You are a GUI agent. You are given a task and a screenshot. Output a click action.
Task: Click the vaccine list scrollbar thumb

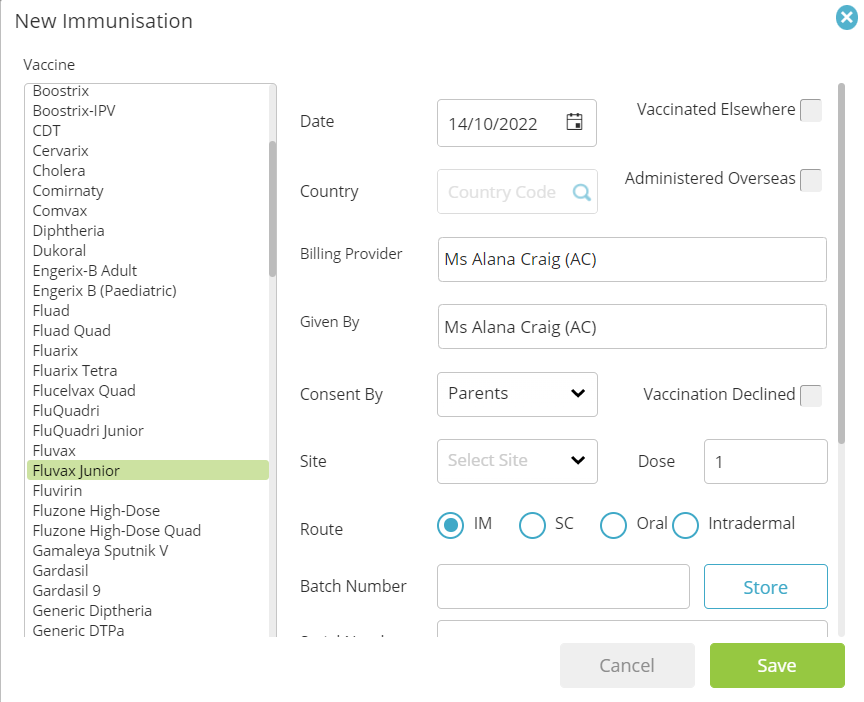tap(272, 209)
